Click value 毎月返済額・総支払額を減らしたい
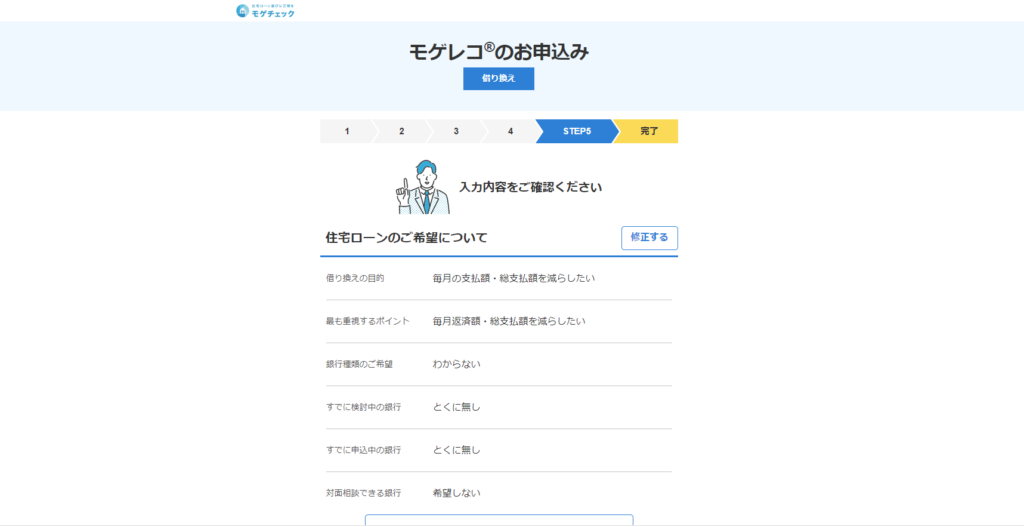 (x=509, y=321)
